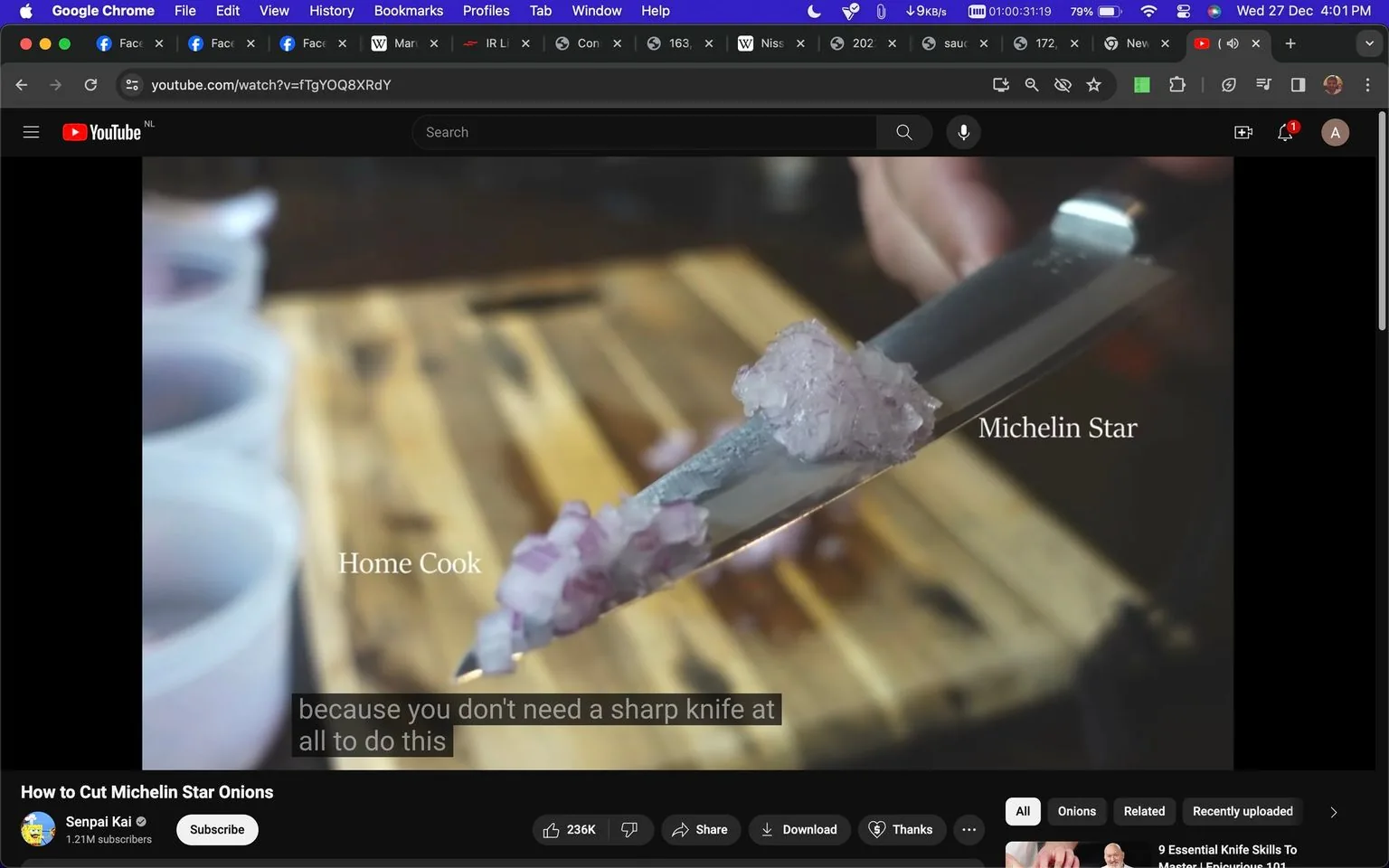Screen dimensions: 1389x868
Task: Open the Bookmarks menu
Action: point(408,11)
